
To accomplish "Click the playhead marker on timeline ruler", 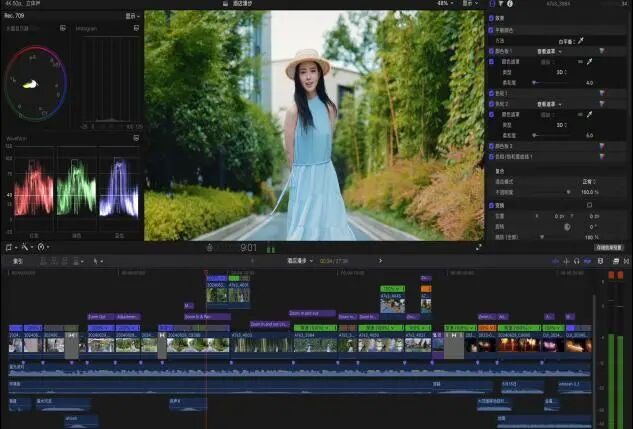I will [206, 273].
